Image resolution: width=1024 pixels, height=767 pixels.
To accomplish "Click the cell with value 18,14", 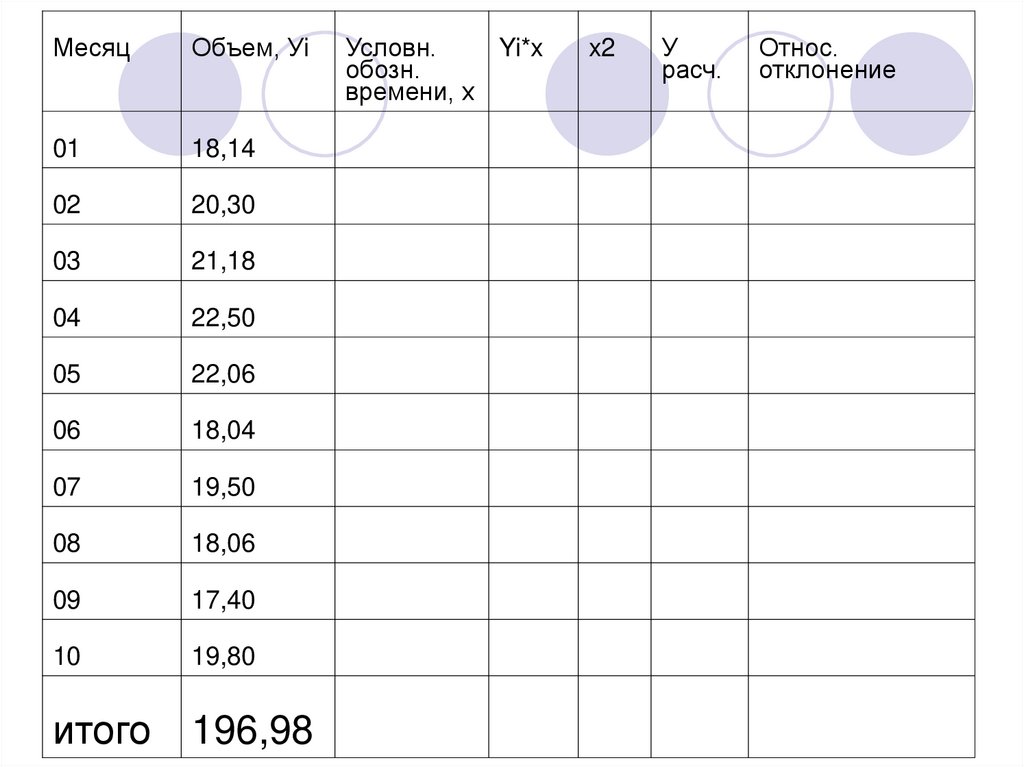I will click(225, 150).
